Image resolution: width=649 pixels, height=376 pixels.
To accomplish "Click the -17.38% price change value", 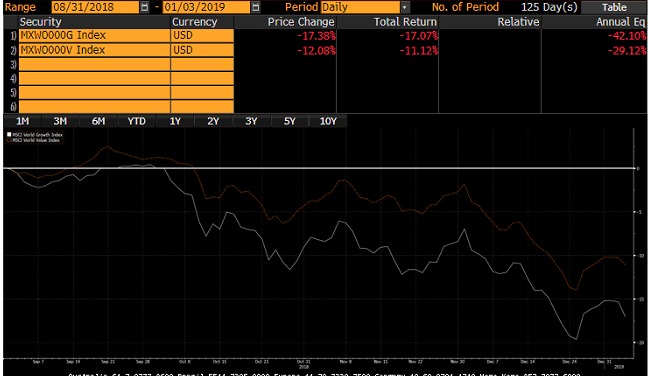I will coord(316,36).
